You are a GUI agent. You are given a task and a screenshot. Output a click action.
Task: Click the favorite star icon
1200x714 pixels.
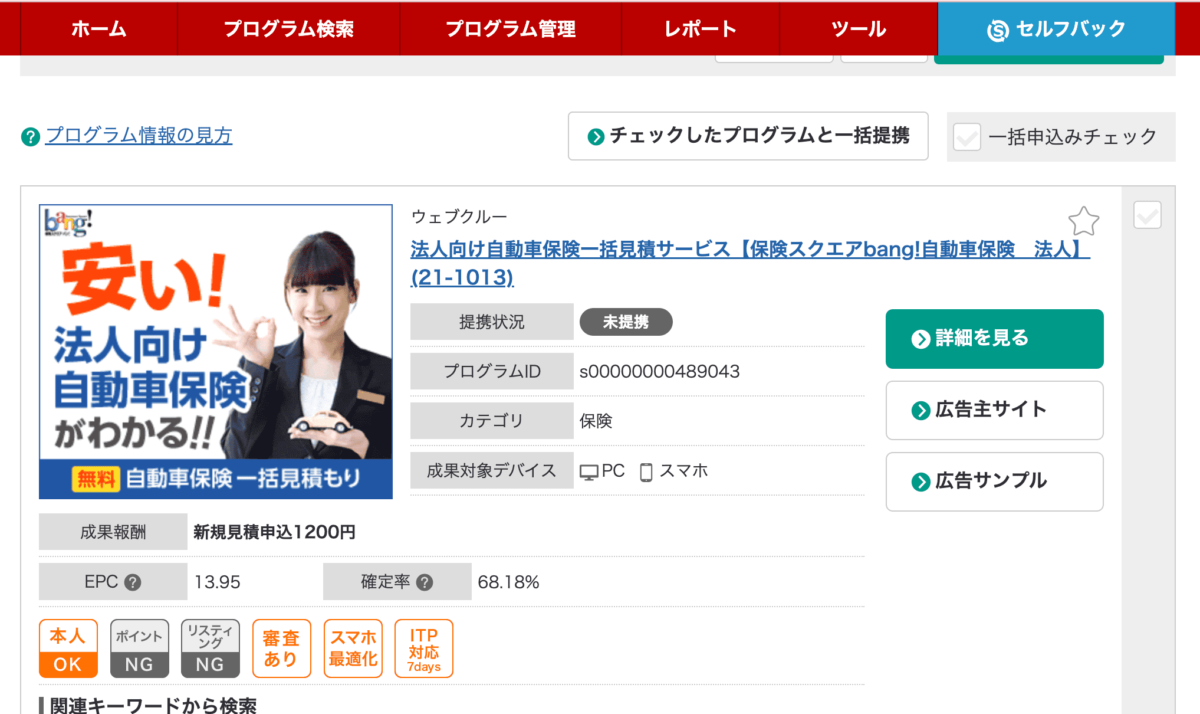point(1084,221)
